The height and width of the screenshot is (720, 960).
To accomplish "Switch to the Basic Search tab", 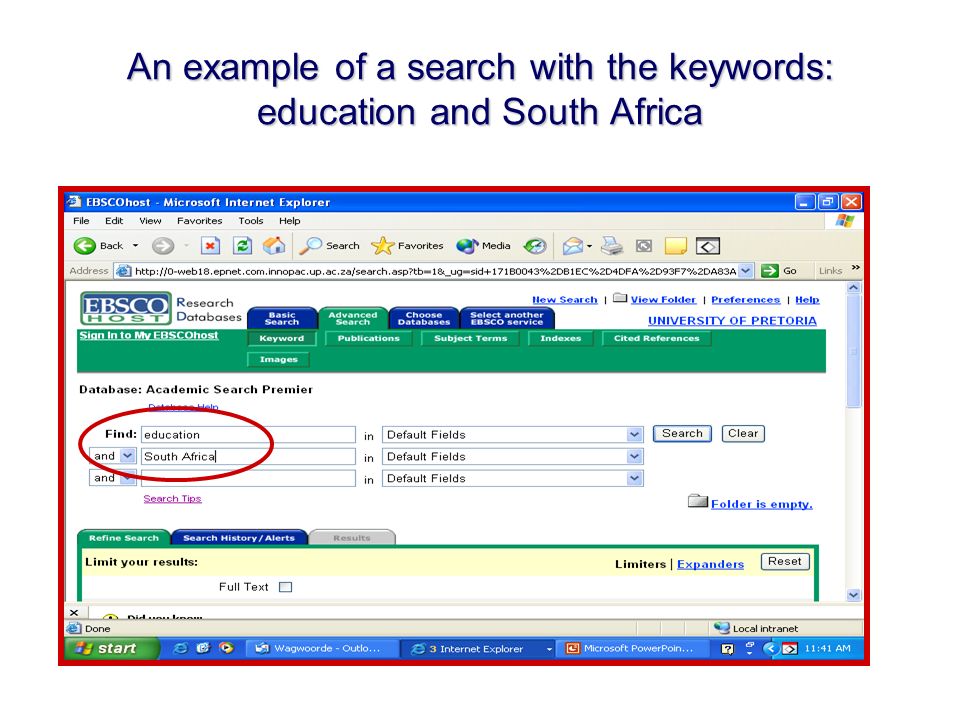I will pyautogui.click(x=282, y=318).
